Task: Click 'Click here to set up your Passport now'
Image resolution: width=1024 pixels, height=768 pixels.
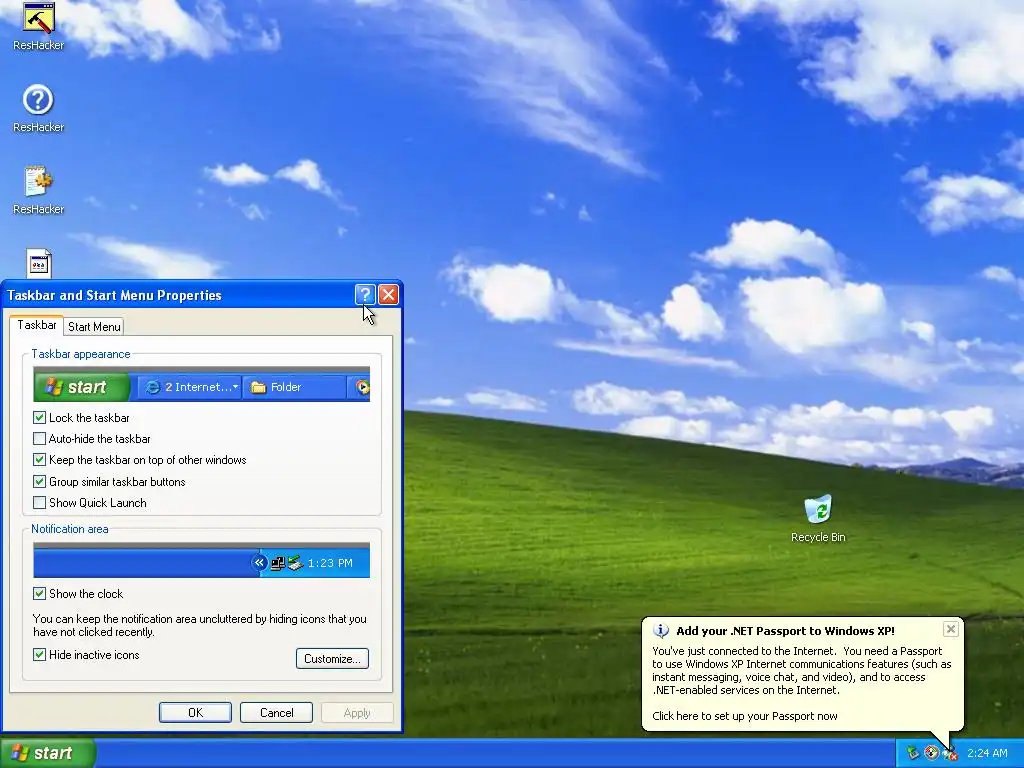Action: [x=744, y=716]
